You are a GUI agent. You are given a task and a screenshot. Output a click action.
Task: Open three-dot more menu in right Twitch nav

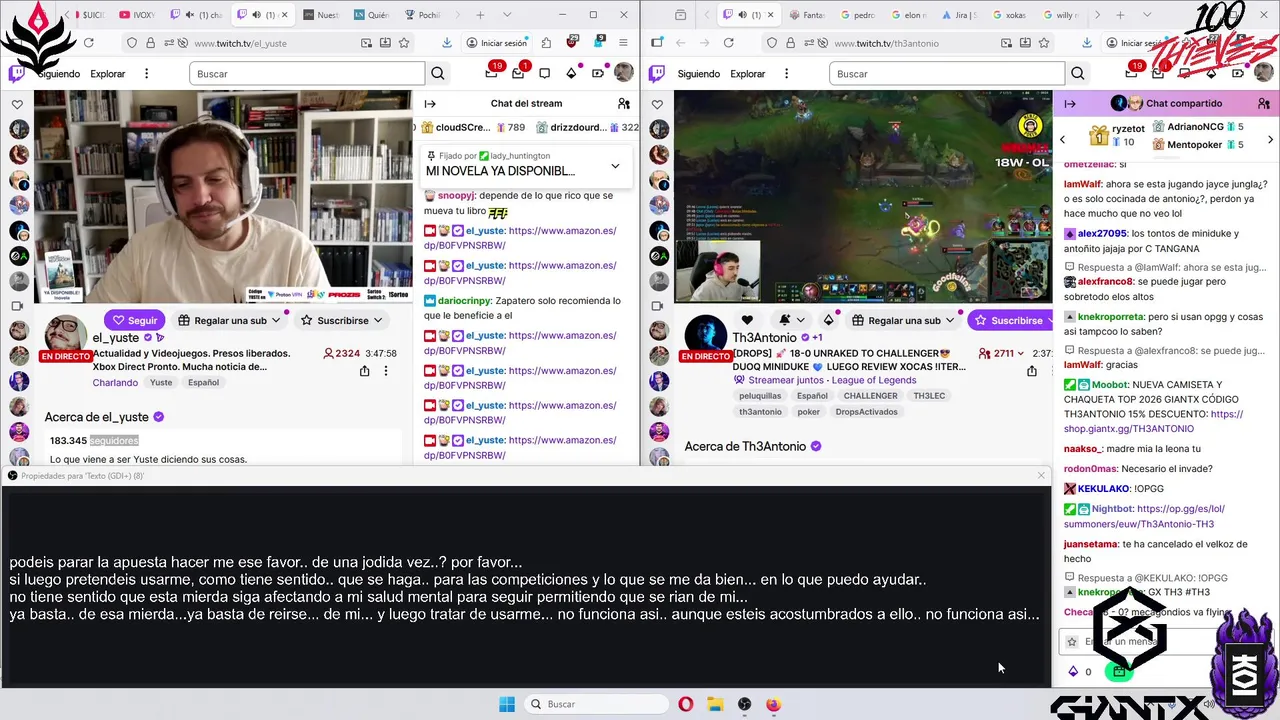point(786,74)
